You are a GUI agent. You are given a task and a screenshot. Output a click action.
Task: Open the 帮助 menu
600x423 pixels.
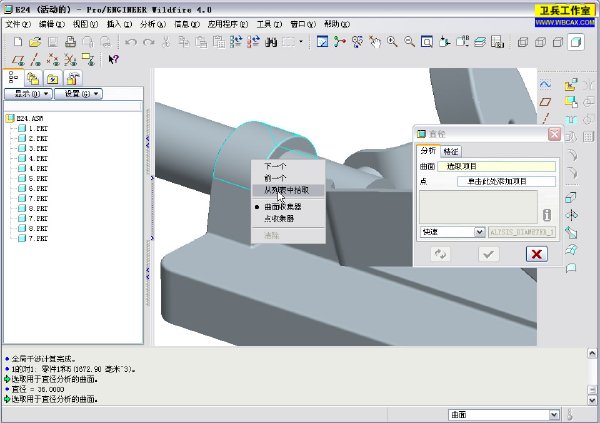[337, 24]
